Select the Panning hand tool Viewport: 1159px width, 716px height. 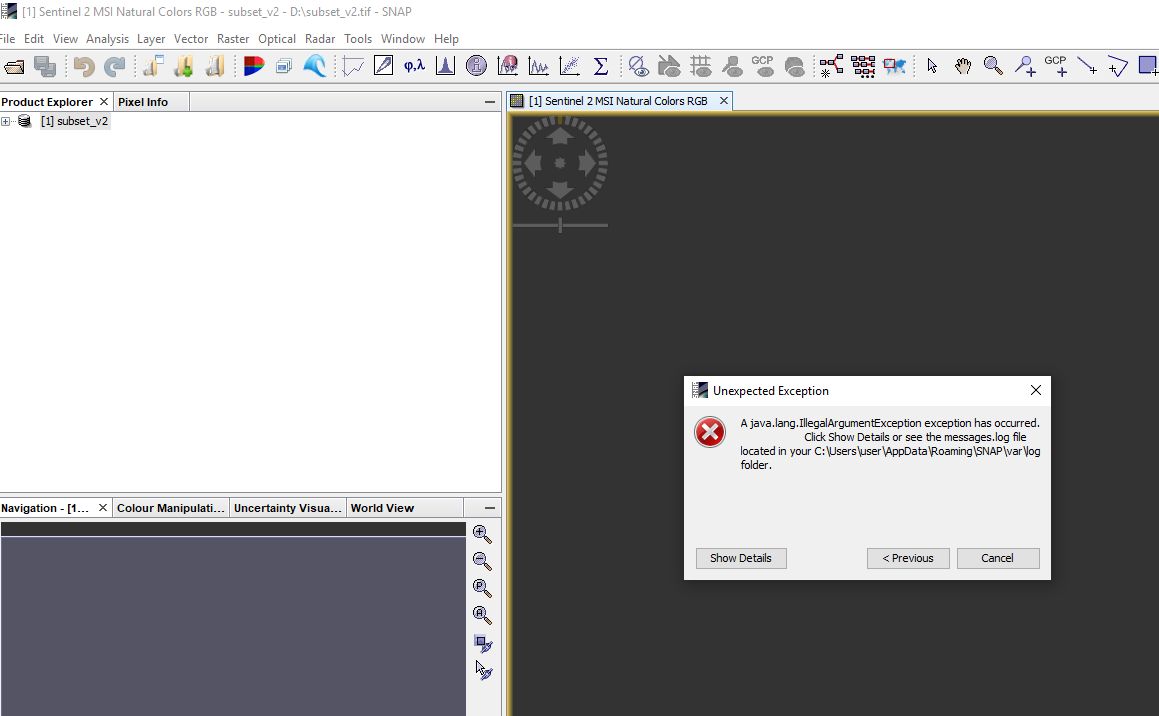pos(962,66)
